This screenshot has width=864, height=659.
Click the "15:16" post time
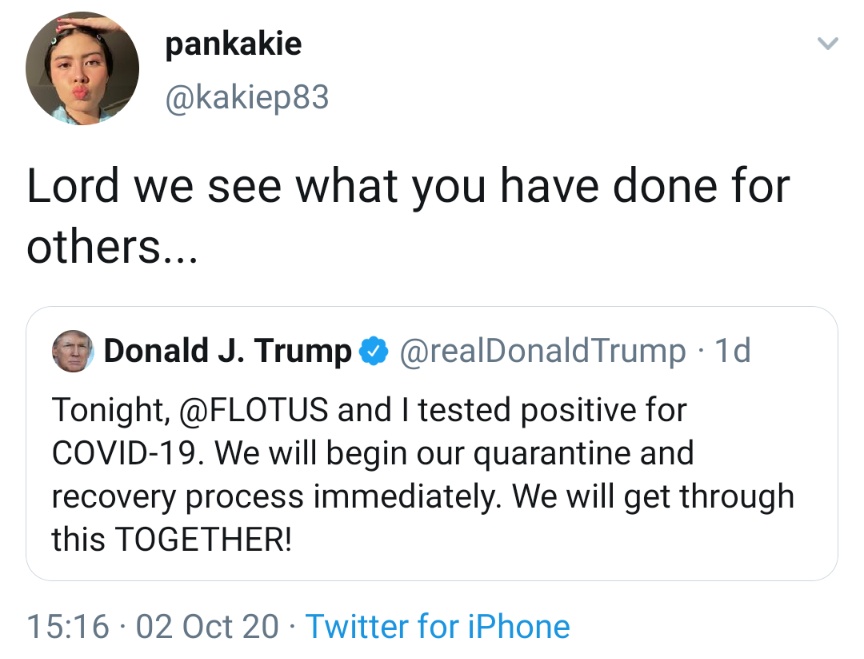coord(68,627)
